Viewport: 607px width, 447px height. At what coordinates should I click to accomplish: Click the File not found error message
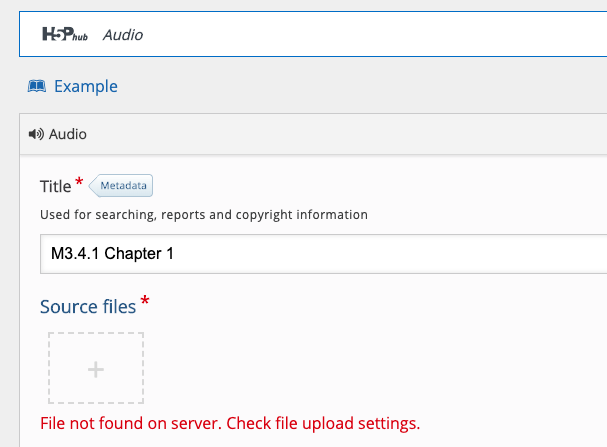point(230,423)
